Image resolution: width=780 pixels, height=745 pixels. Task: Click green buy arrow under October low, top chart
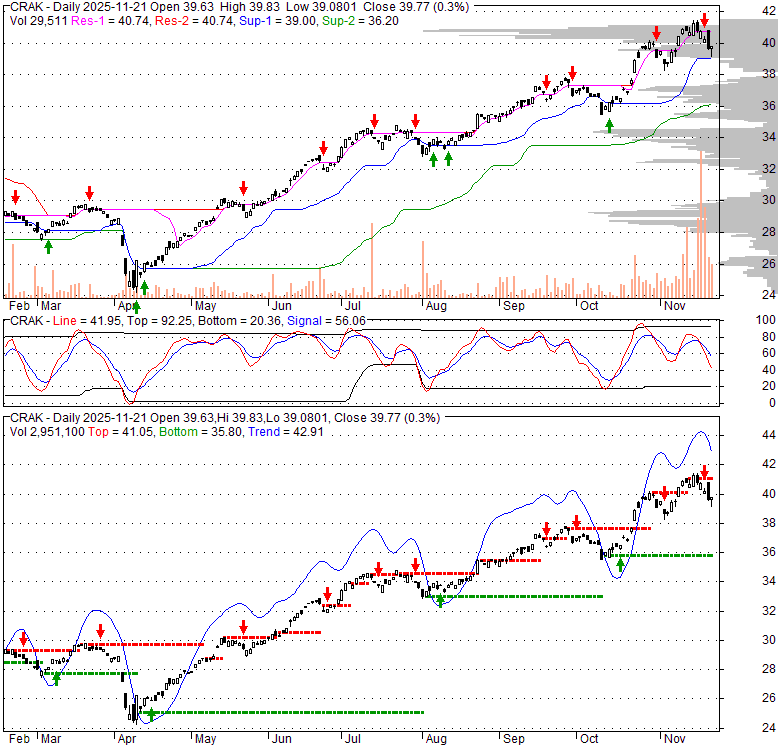[x=609, y=126]
